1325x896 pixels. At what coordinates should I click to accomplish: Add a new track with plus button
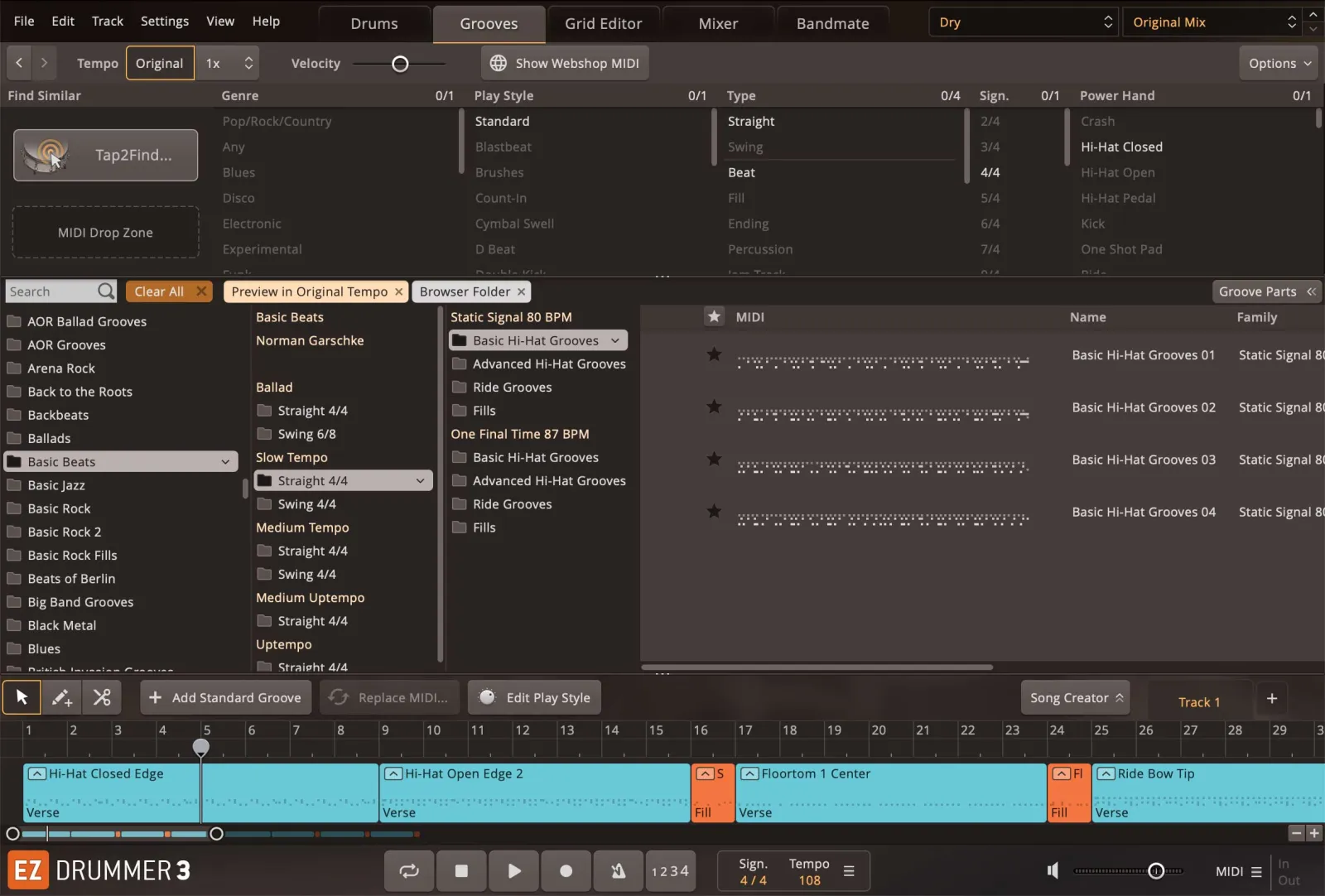point(1272,699)
